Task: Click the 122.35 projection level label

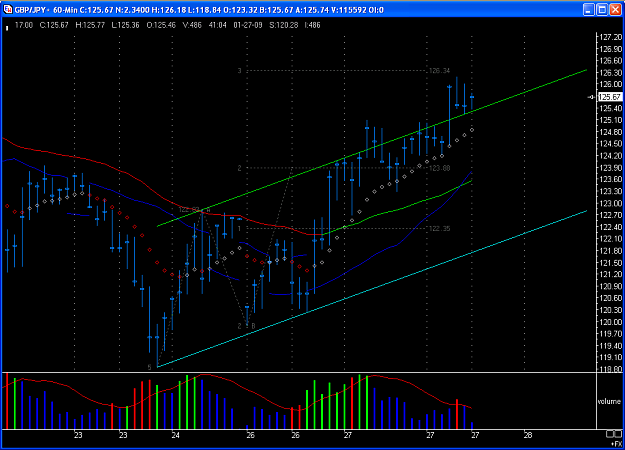Action: (x=440, y=229)
